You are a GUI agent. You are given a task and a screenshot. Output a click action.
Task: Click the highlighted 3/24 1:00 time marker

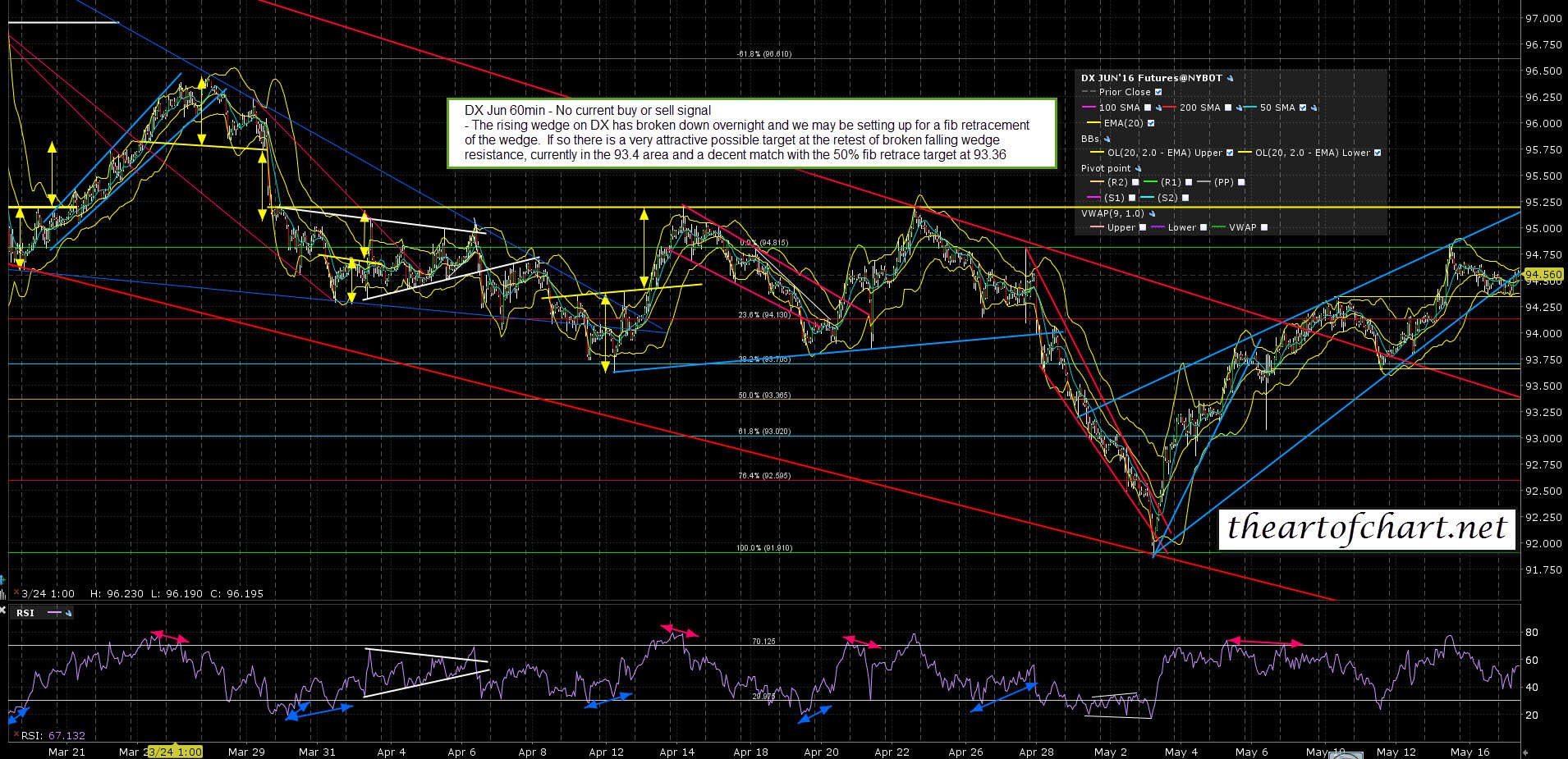click(x=174, y=752)
